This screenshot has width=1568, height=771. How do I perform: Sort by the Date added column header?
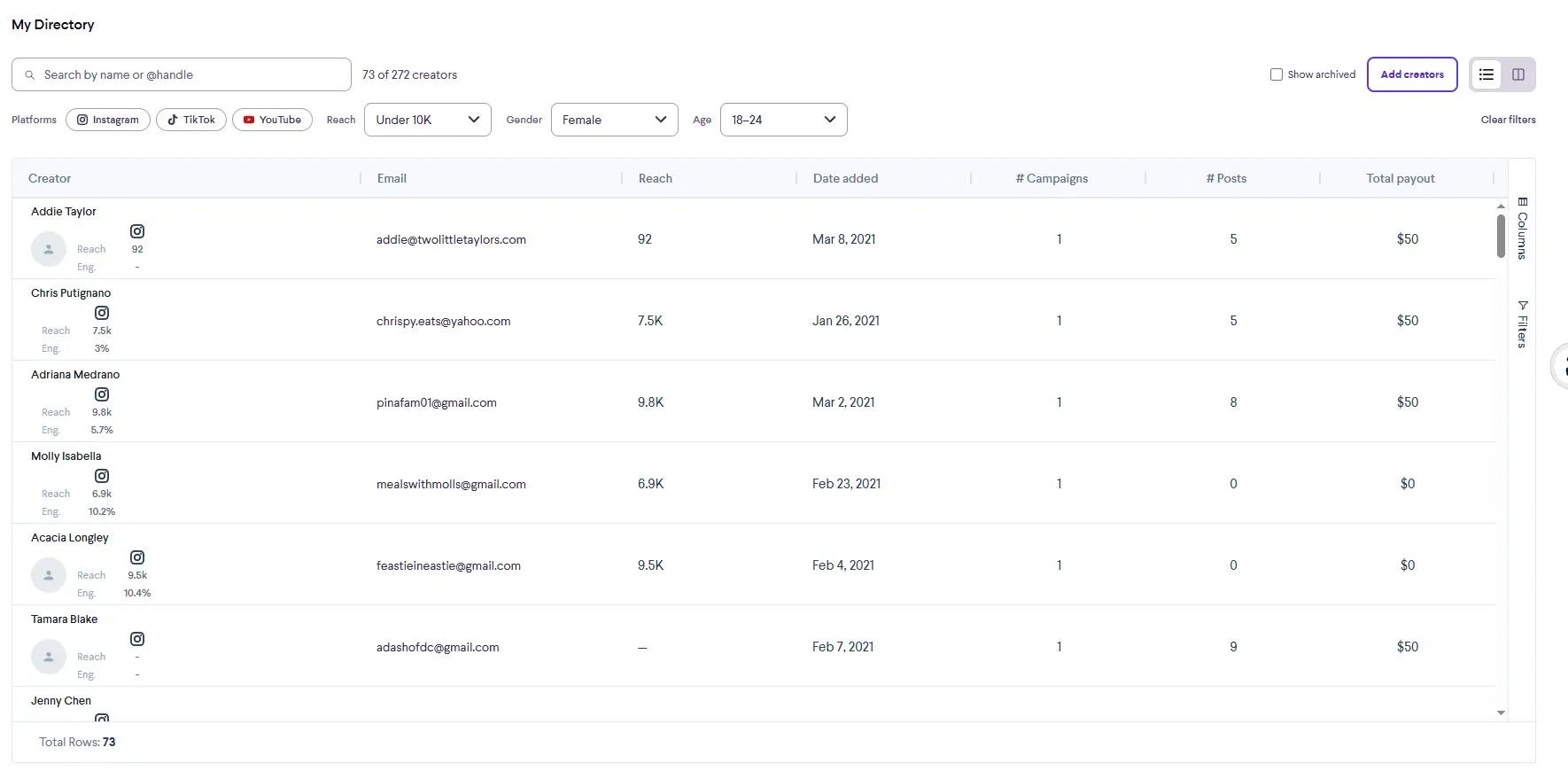pos(846,178)
